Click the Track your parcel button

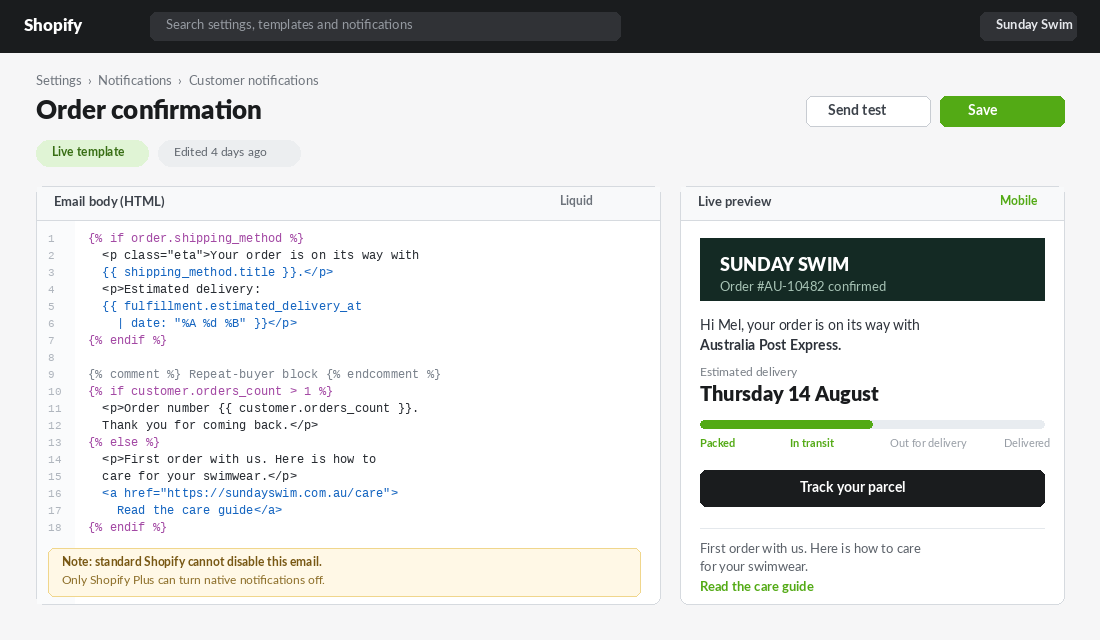tap(872, 488)
